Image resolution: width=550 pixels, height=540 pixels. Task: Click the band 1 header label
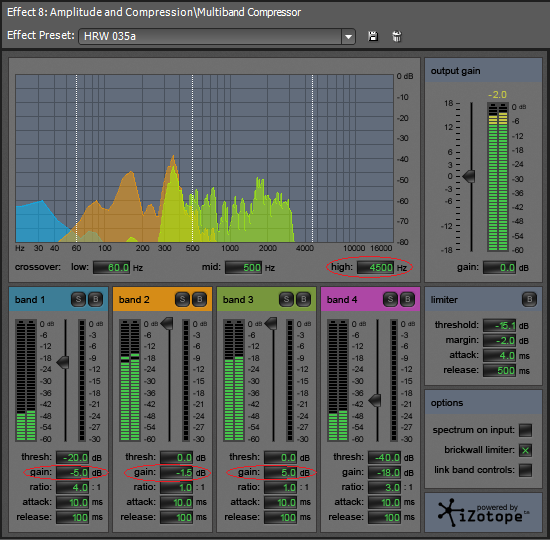tap(29, 300)
